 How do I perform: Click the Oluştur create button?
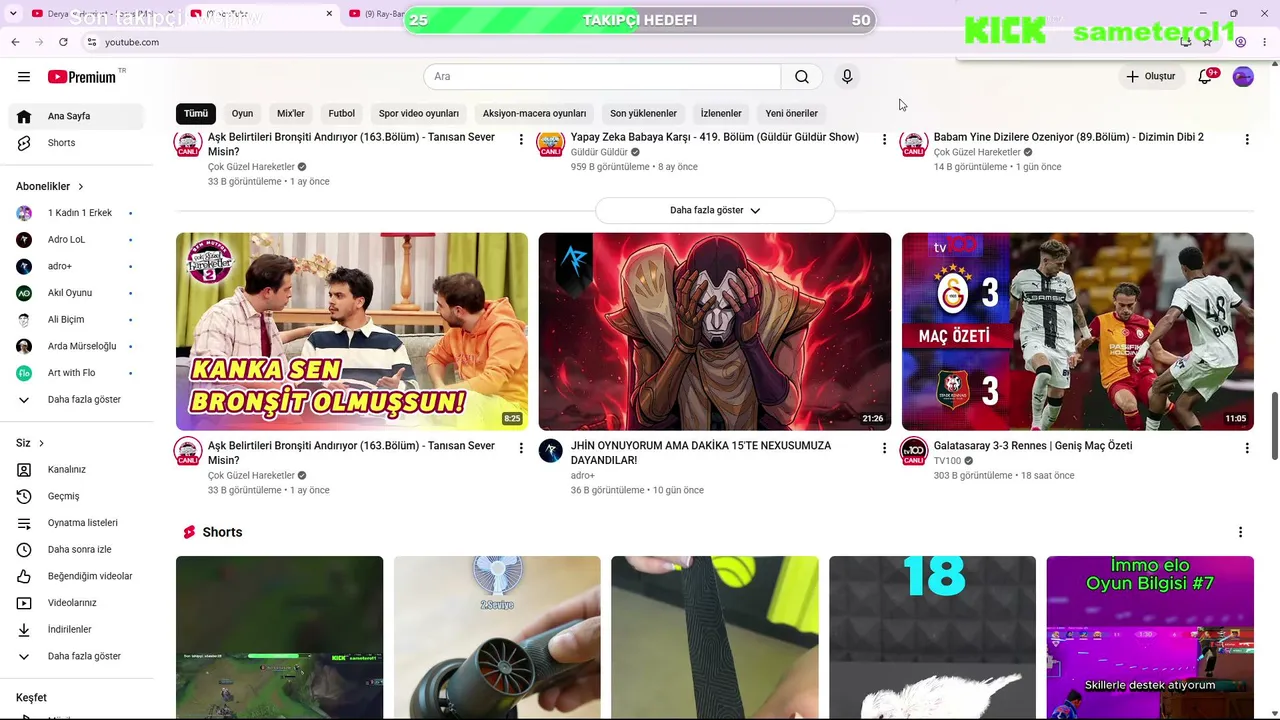click(1150, 77)
